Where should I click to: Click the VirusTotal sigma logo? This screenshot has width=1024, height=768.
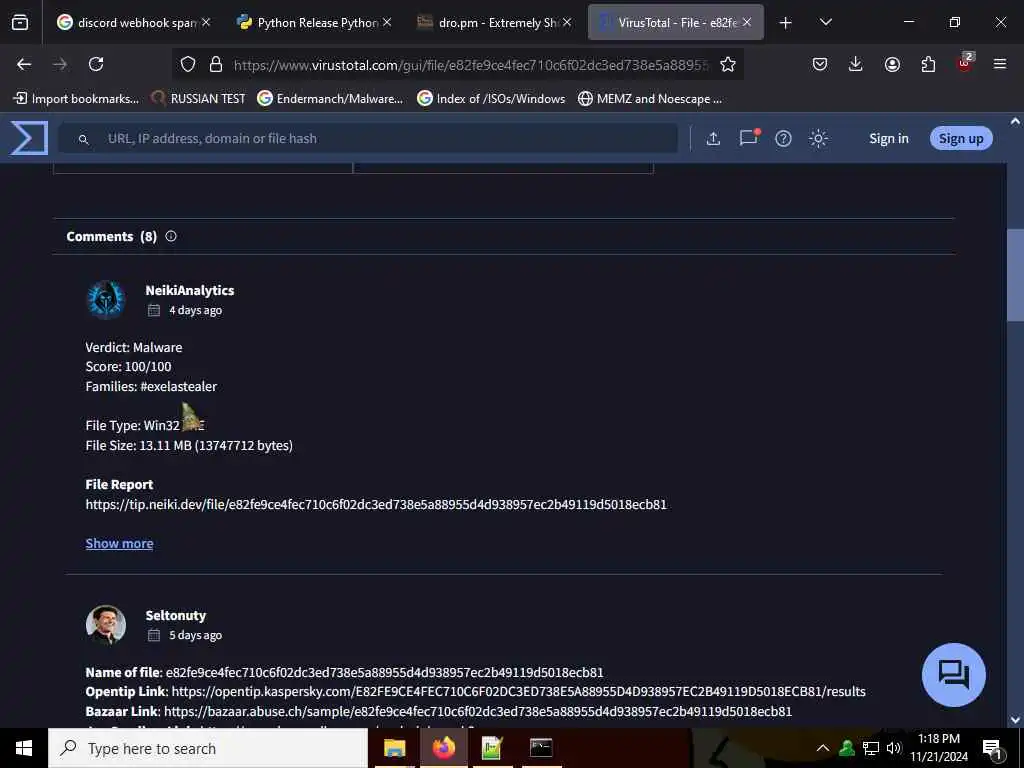[29, 138]
